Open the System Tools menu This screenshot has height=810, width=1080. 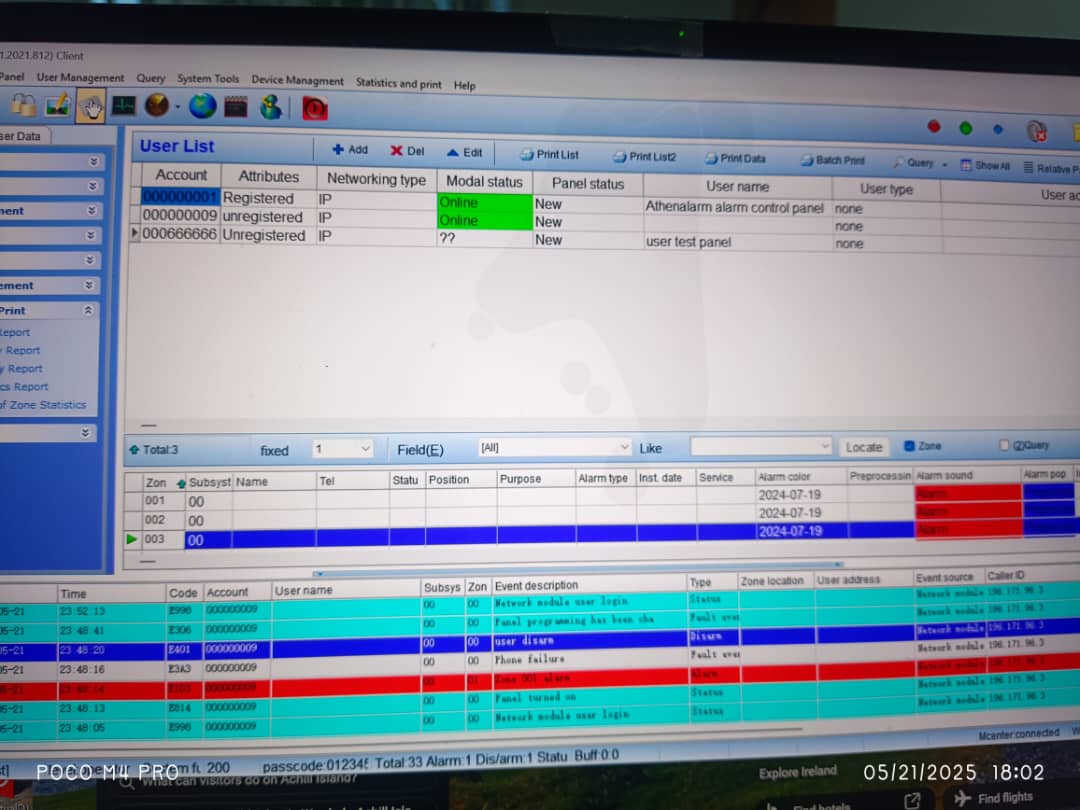point(207,79)
